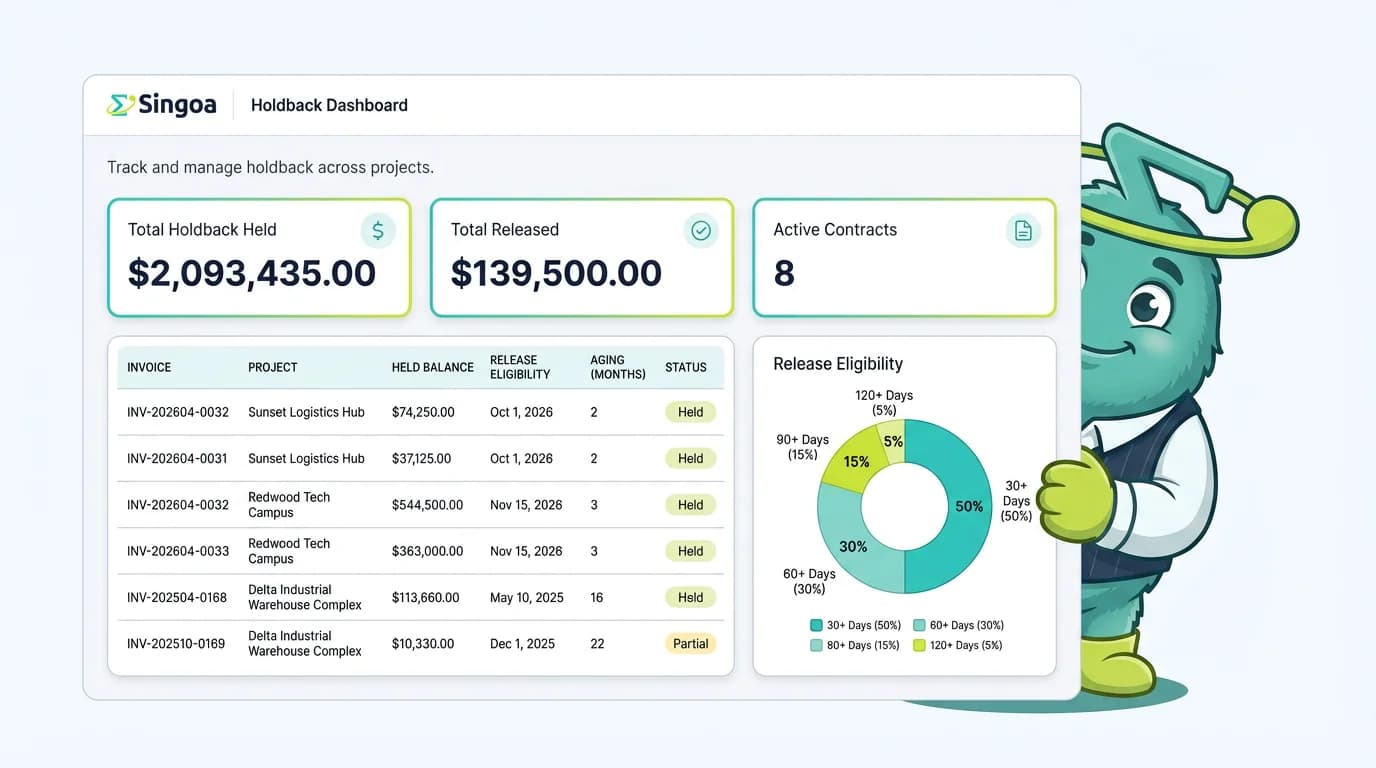
Task: Click the mascot character's eye
Action: 1149,304
